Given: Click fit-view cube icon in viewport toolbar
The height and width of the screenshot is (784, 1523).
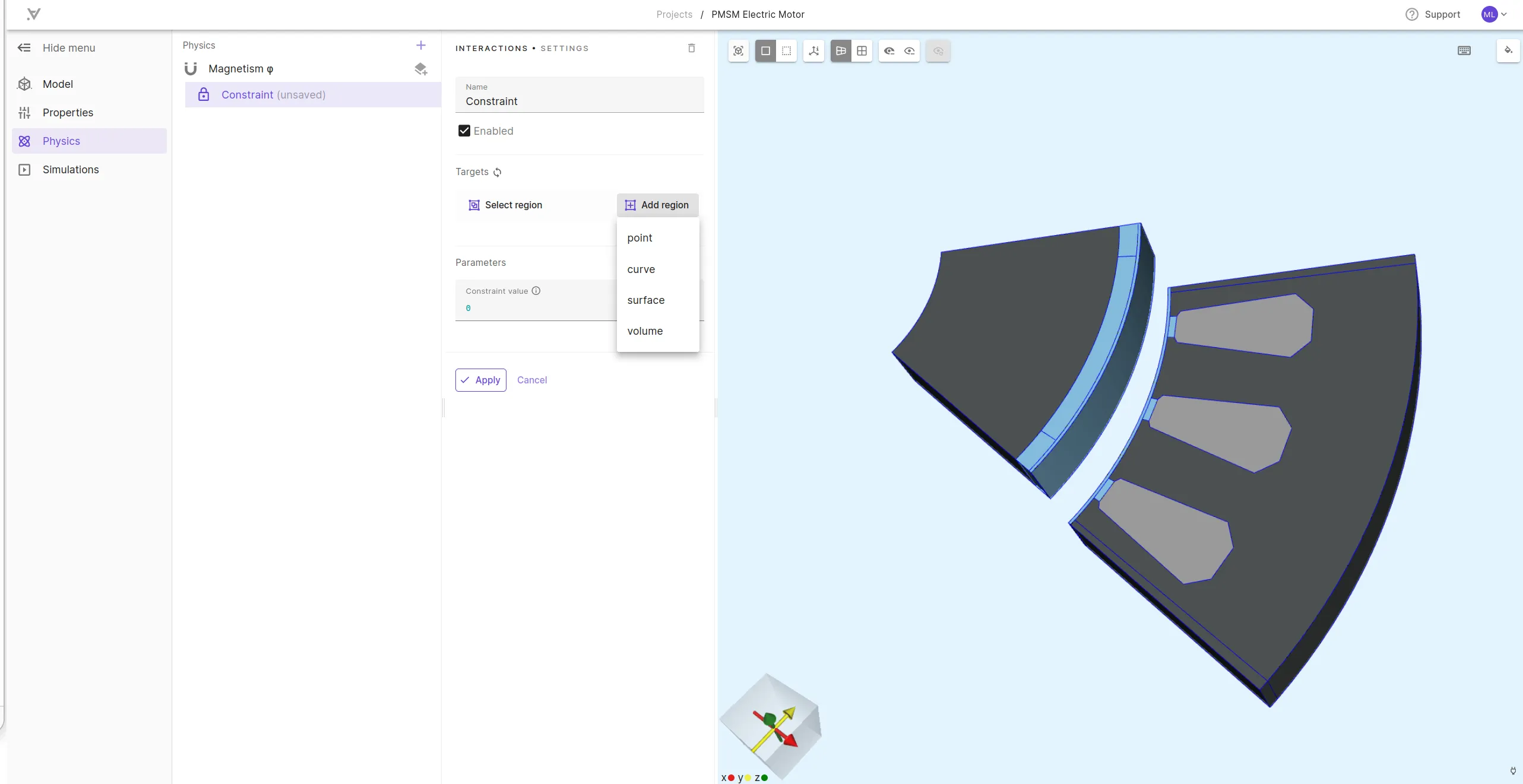Looking at the screenshot, I should tap(738, 51).
